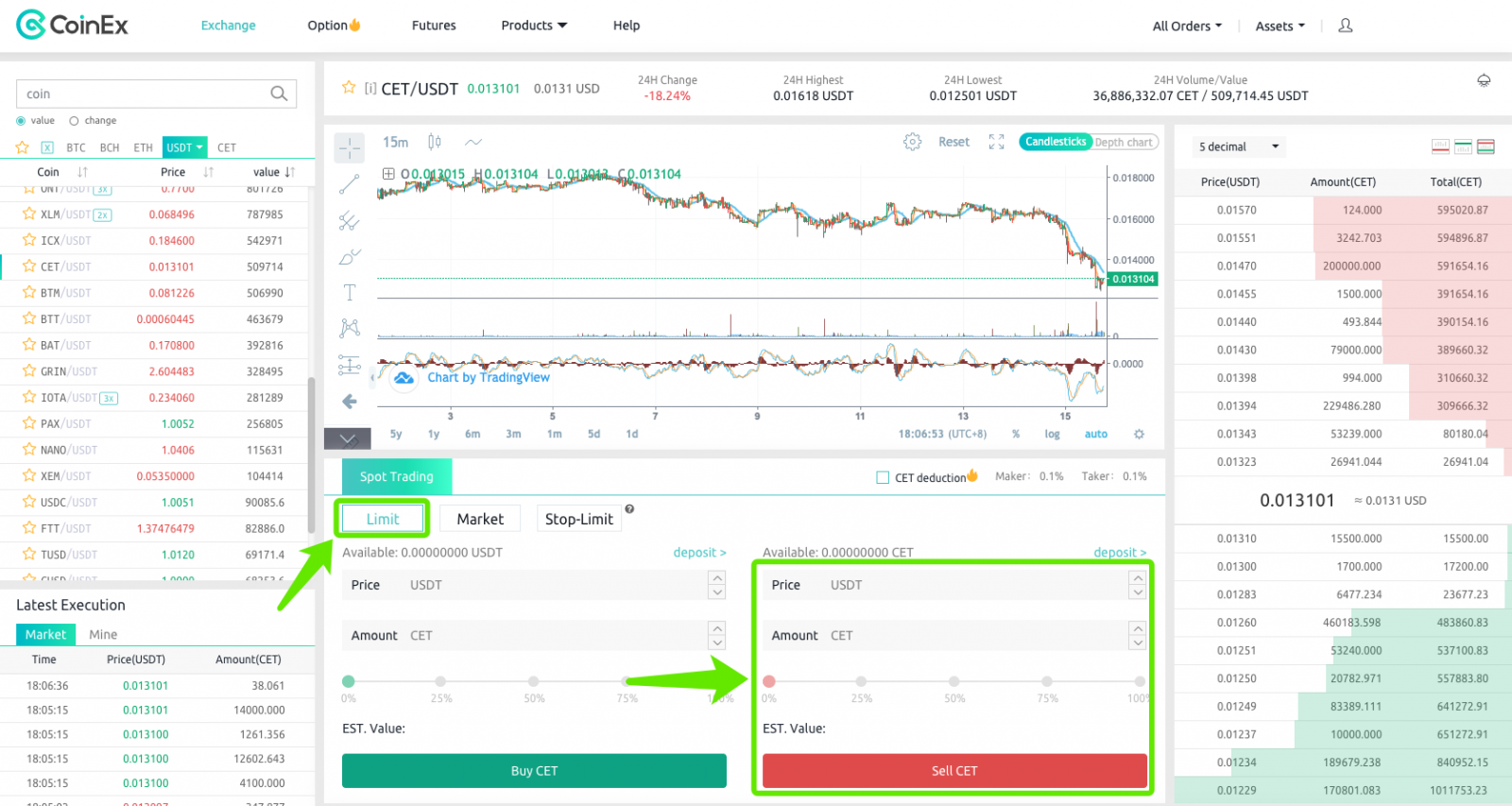Select the 'value' radio option
The width and height of the screenshot is (1512, 806).
tap(21, 121)
